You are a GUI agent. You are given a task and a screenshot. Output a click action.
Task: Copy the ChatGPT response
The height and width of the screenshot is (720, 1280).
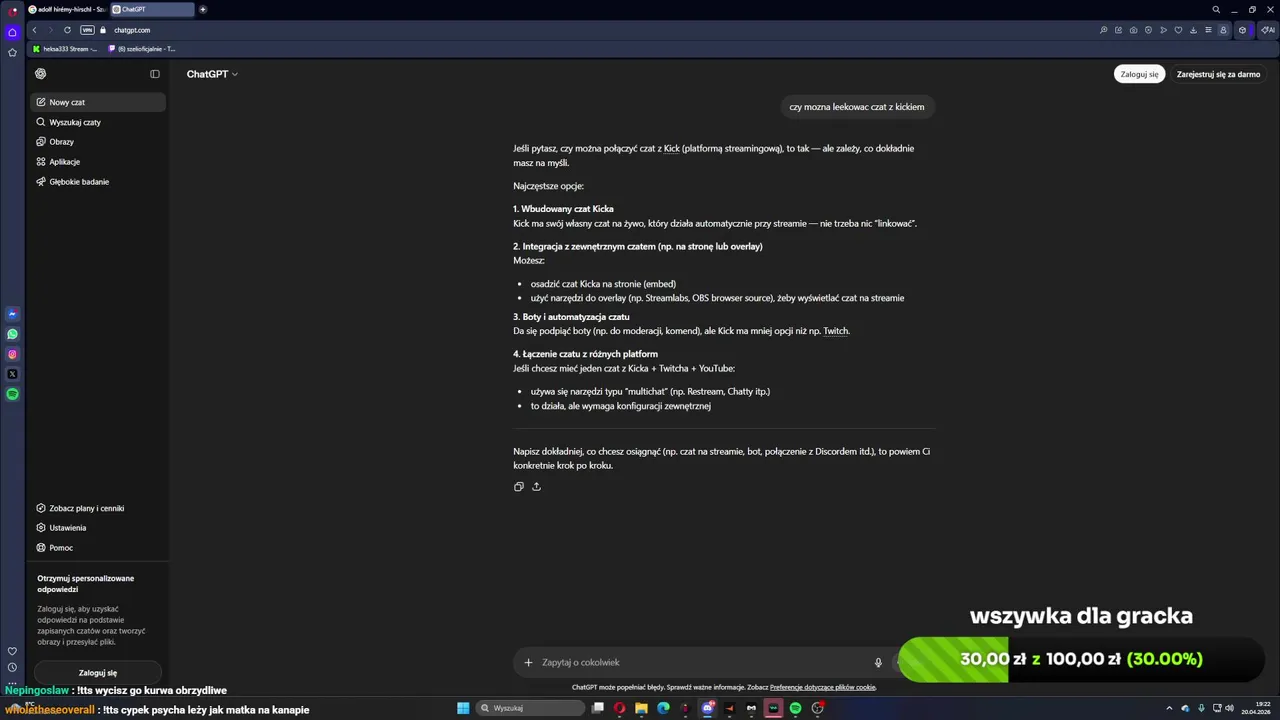[x=518, y=487]
